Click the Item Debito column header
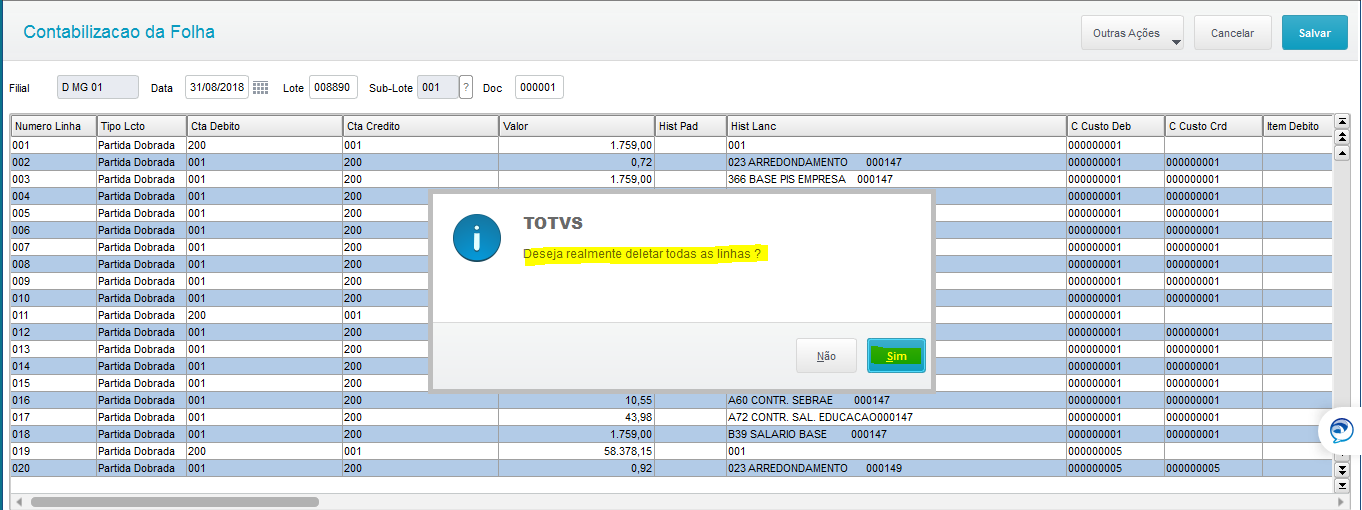1362x510 pixels. (x=1297, y=126)
